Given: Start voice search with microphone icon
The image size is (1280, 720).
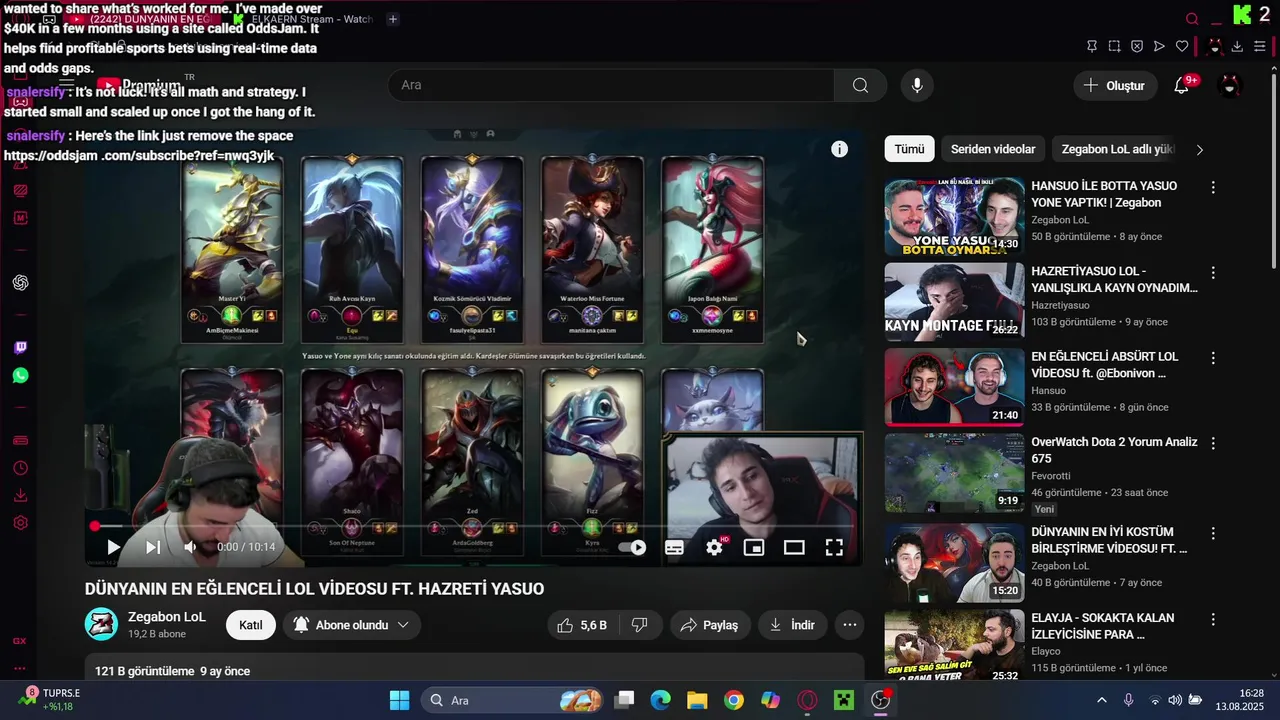Looking at the screenshot, I should click(917, 85).
